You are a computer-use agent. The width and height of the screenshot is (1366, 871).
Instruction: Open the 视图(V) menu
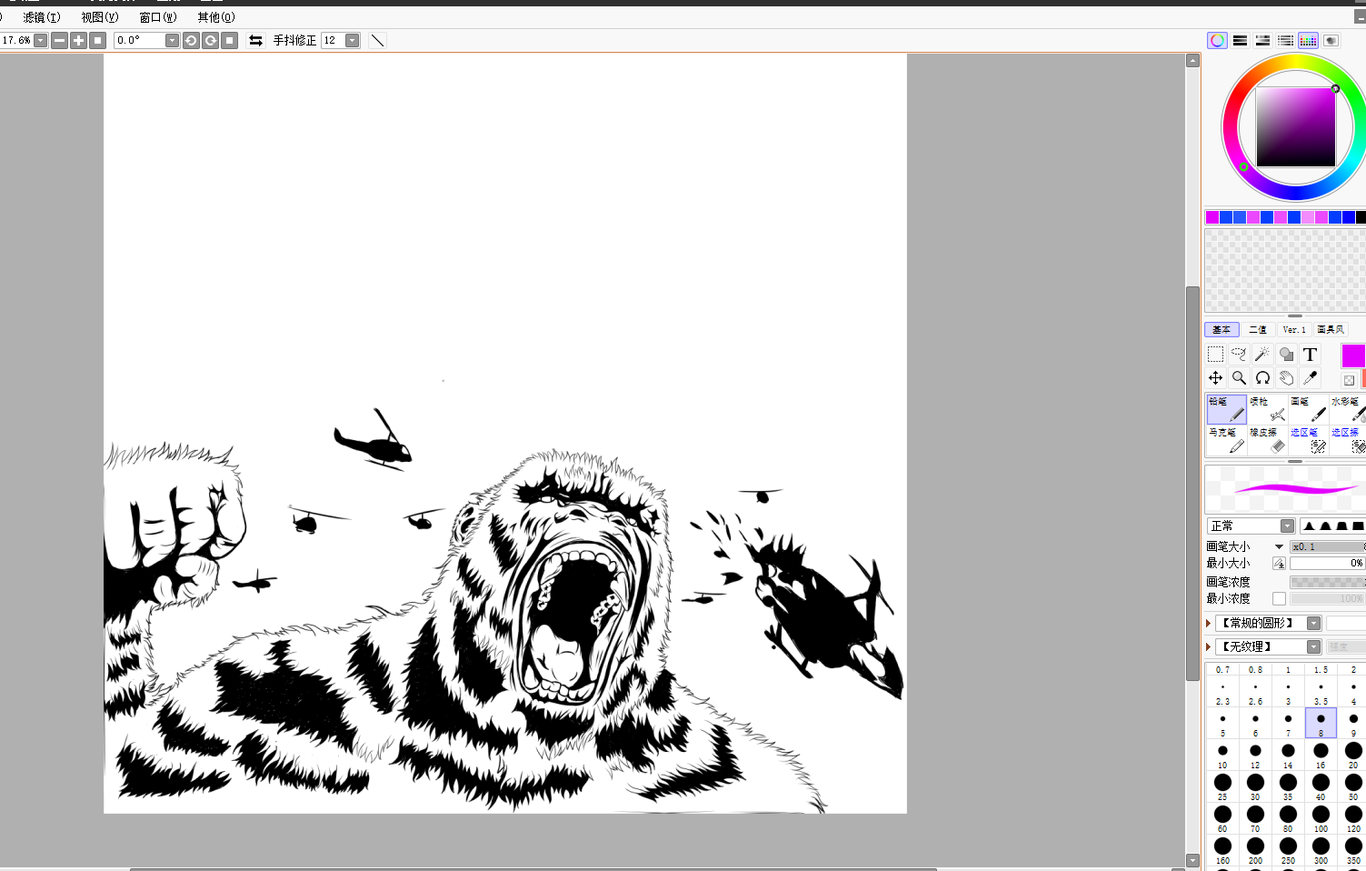pos(99,17)
